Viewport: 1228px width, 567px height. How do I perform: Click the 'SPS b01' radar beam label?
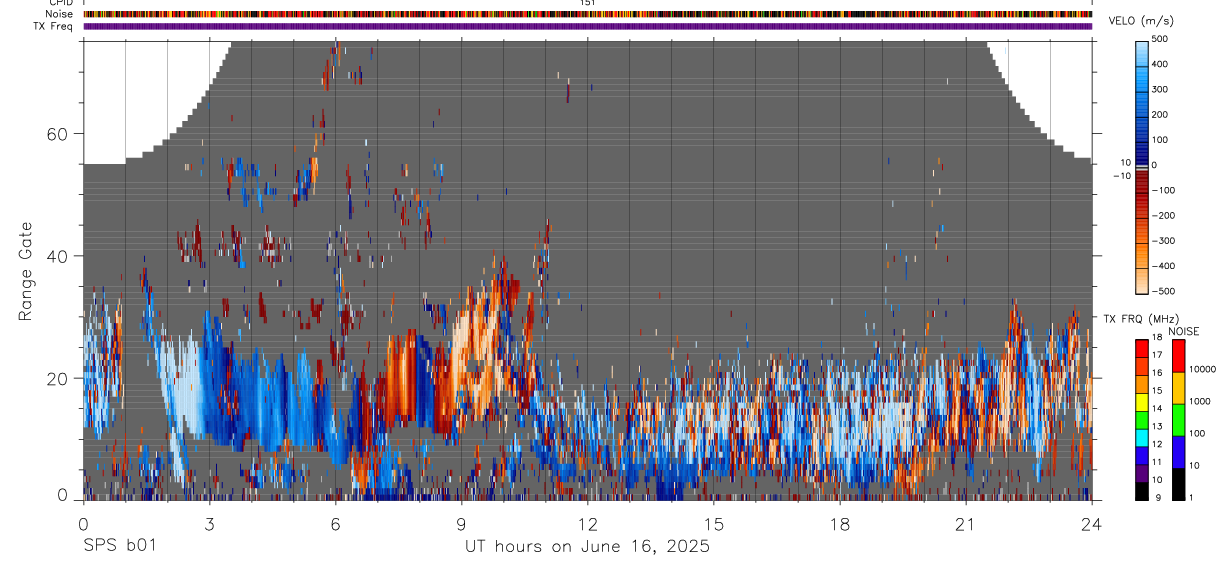click(119, 546)
